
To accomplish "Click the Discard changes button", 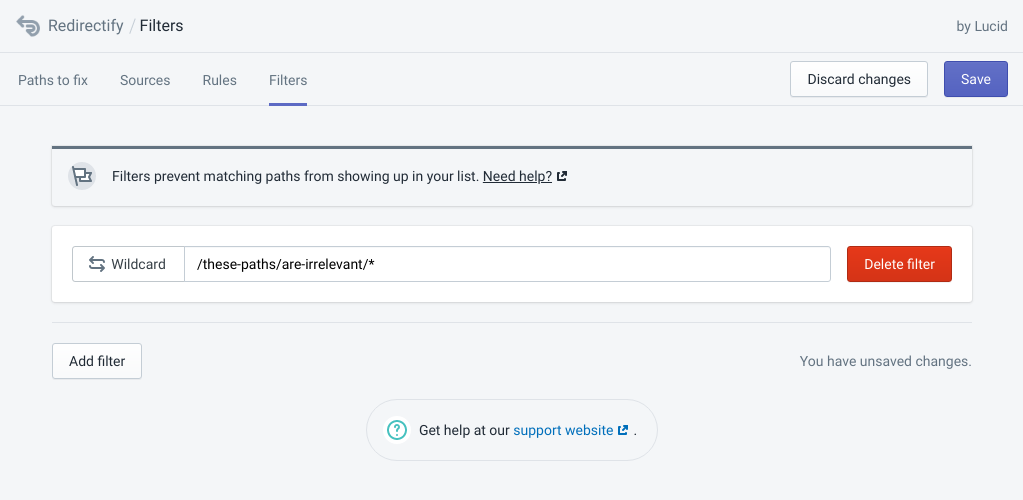I will click(859, 79).
